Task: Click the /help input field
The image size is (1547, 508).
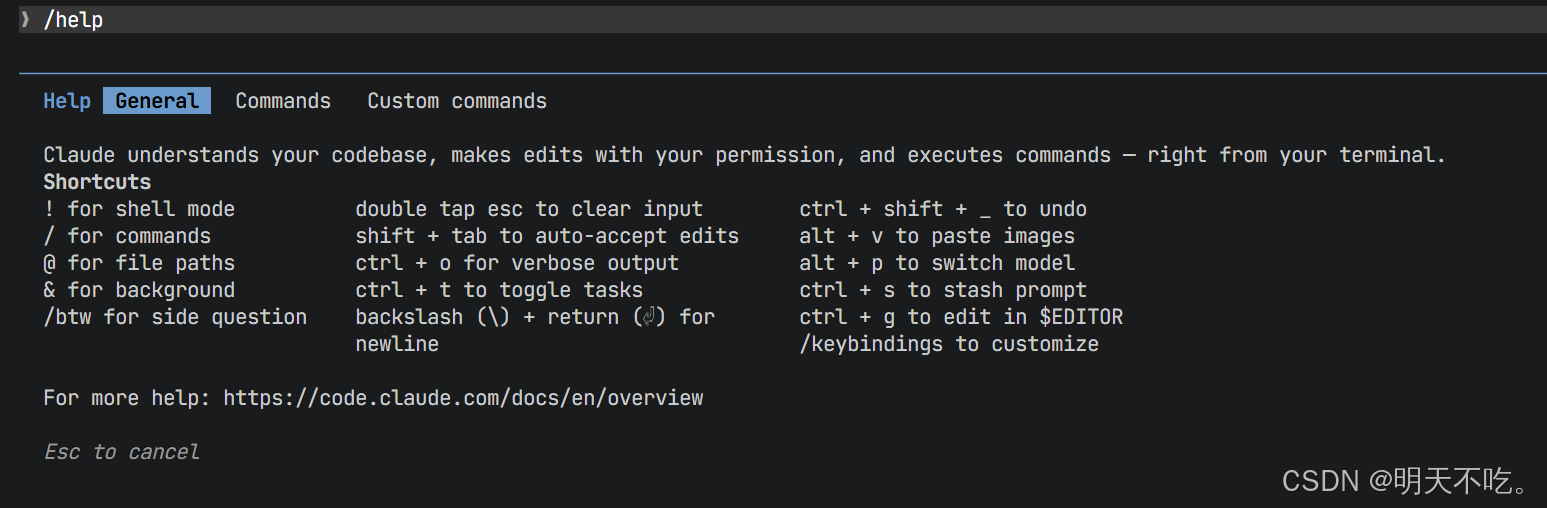Action: pyautogui.click(x=782, y=19)
